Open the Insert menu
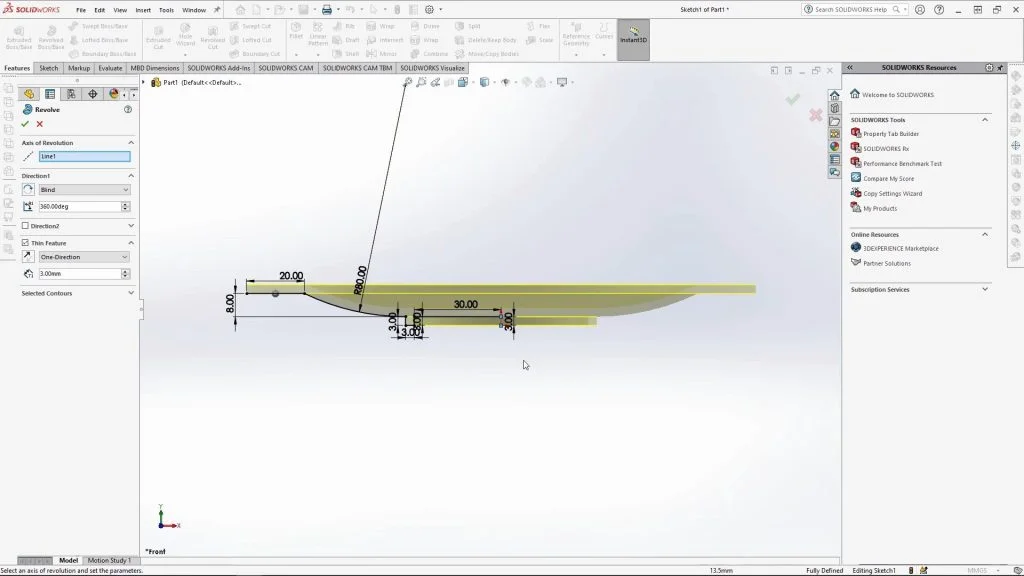Image resolution: width=1024 pixels, height=576 pixels. pyautogui.click(x=143, y=10)
